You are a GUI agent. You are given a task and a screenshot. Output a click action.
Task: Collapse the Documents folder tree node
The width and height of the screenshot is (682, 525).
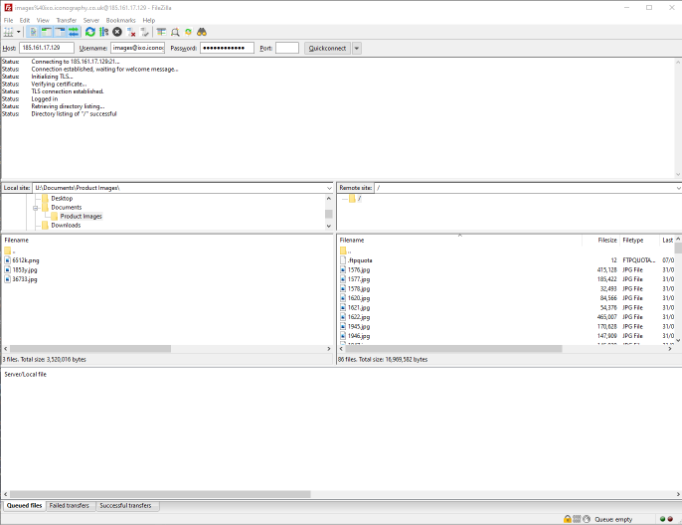tap(36, 207)
